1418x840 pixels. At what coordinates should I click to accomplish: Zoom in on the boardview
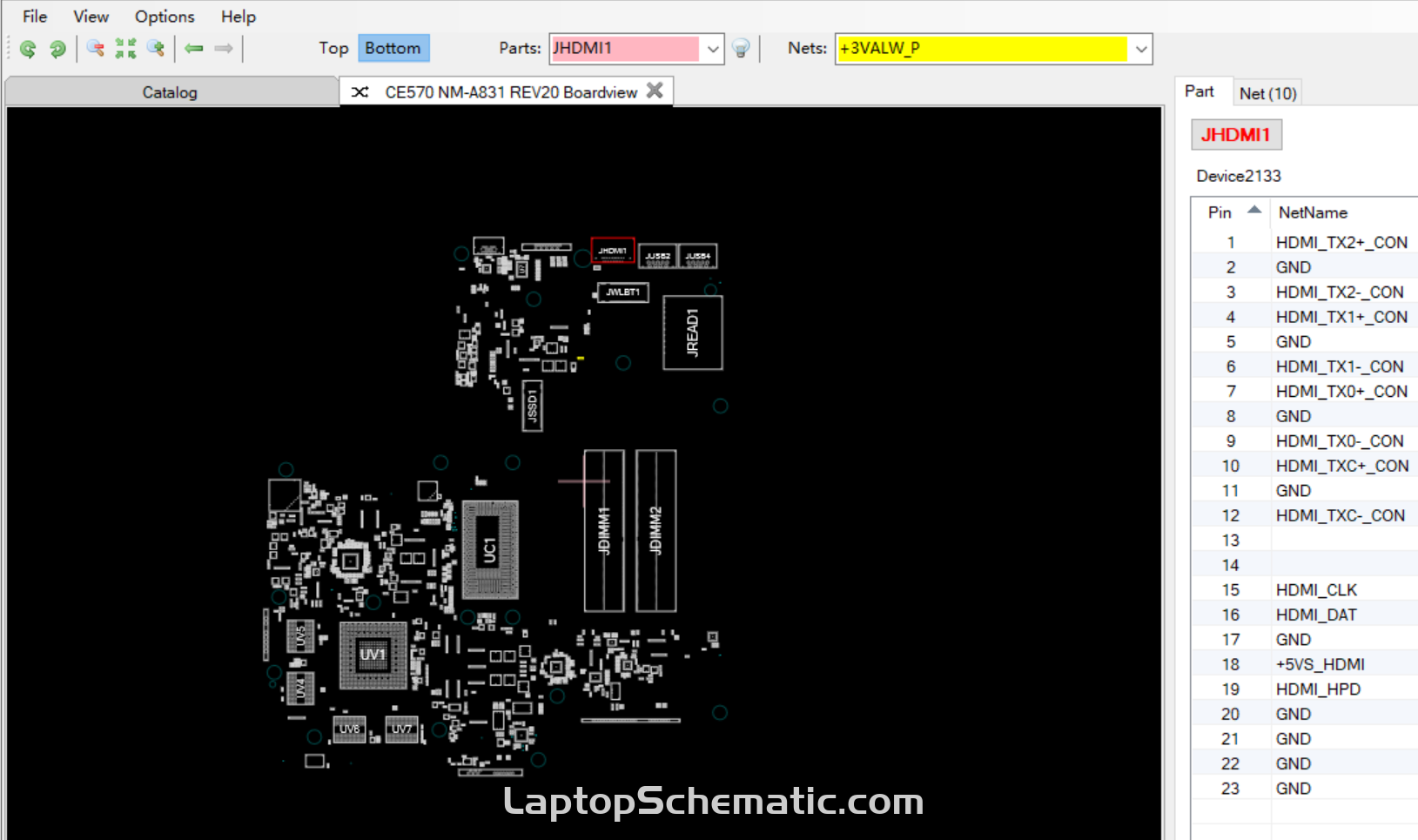[156, 49]
